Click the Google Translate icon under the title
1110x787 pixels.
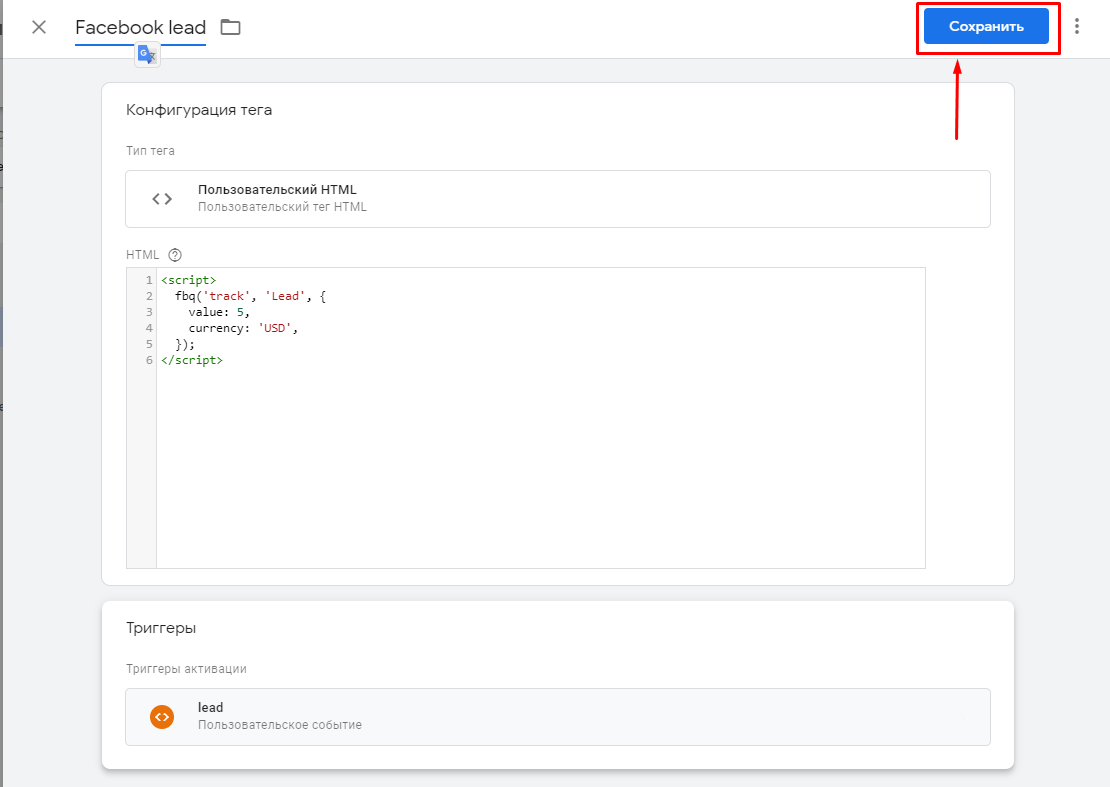click(x=148, y=56)
